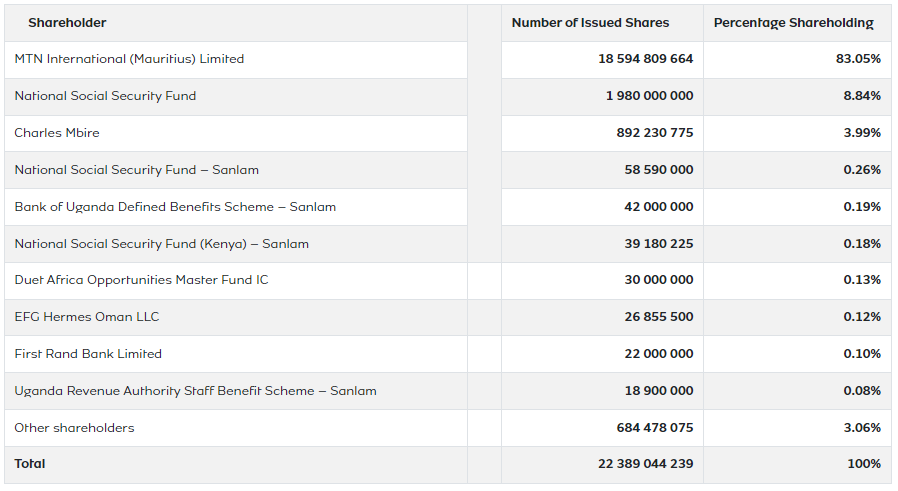Click the 83.05% shareholding value
This screenshot has width=898, height=491.
click(858, 59)
